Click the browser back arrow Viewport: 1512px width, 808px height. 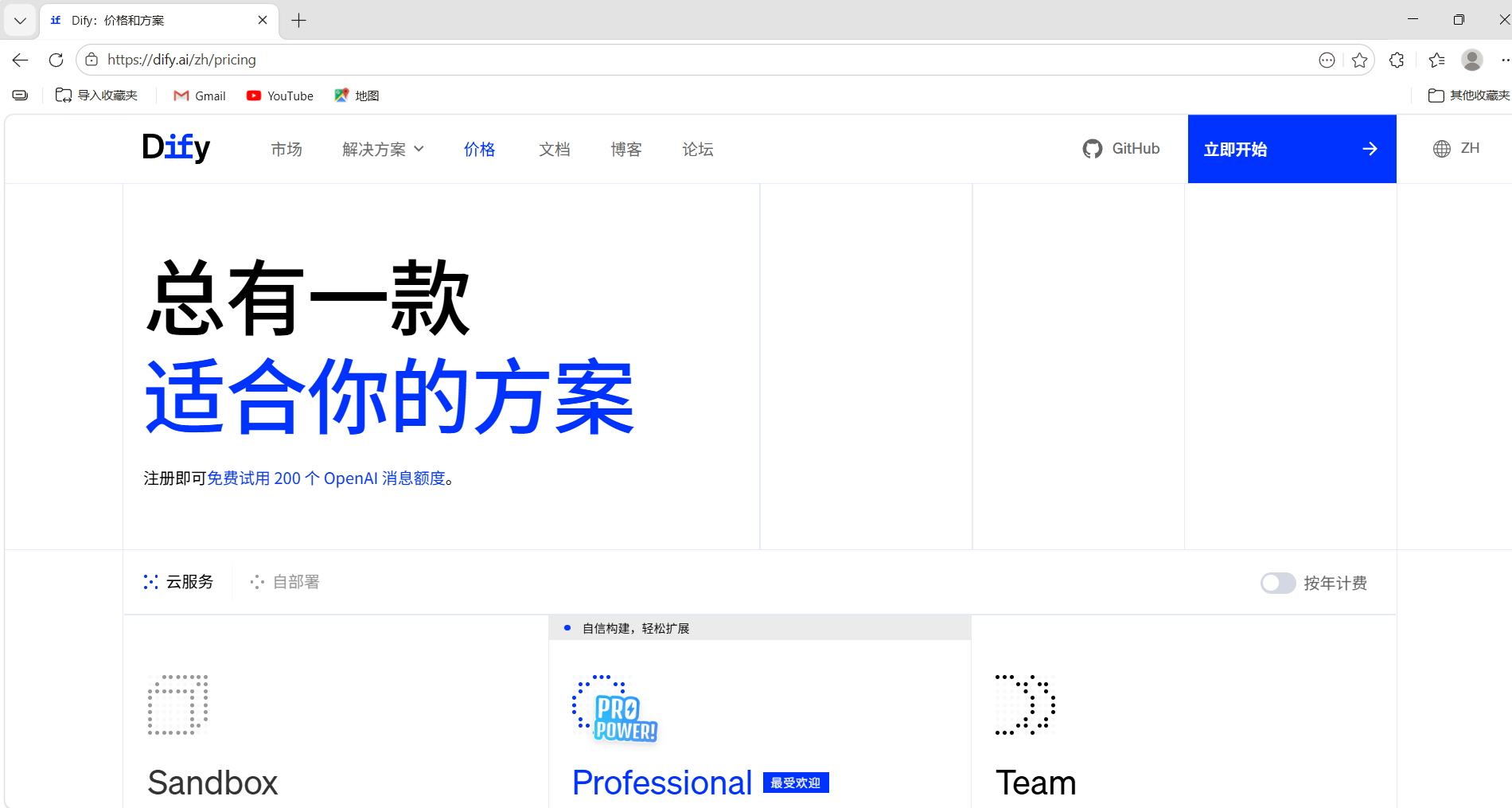pos(20,60)
